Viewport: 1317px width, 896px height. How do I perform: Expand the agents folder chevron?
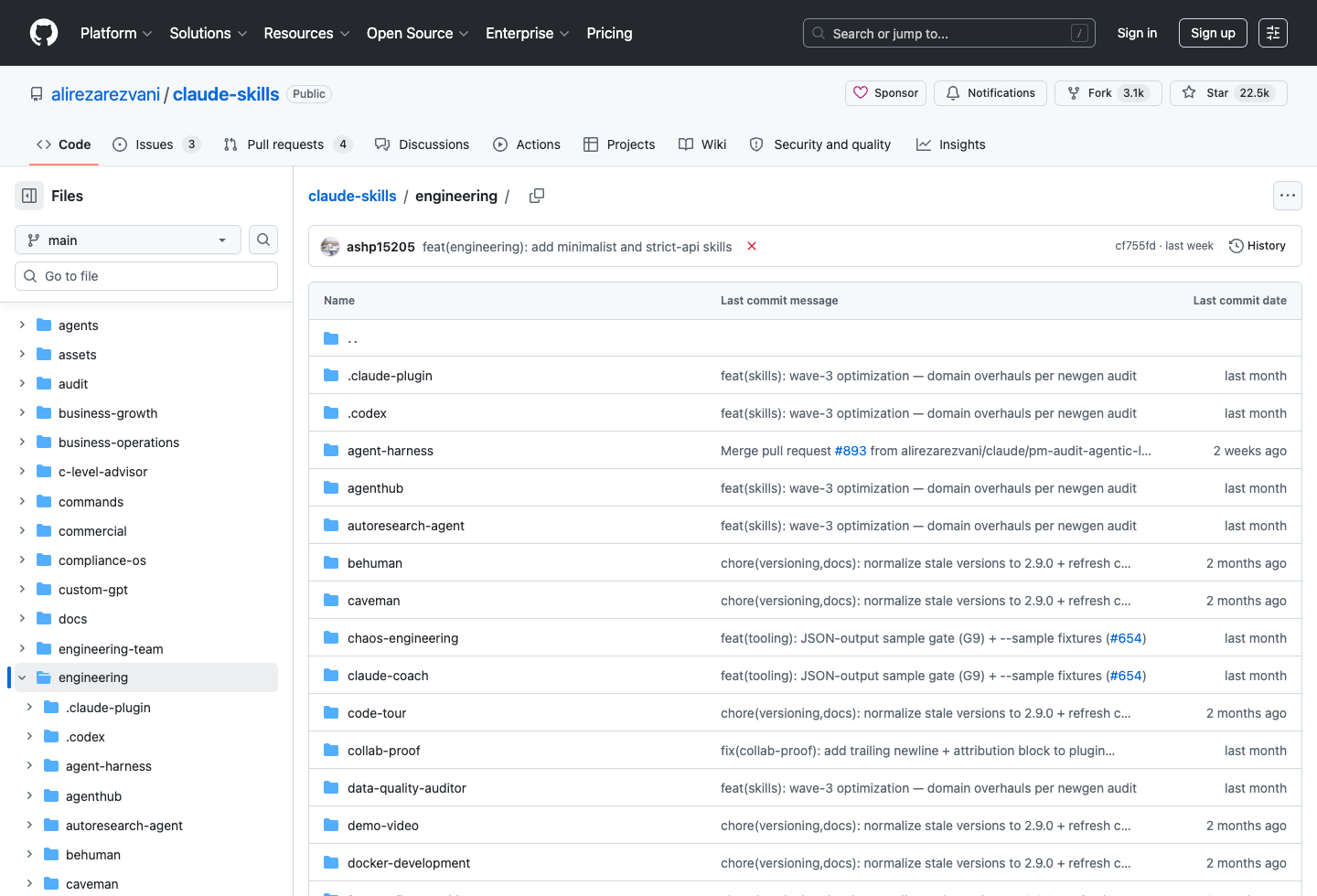coord(22,325)
